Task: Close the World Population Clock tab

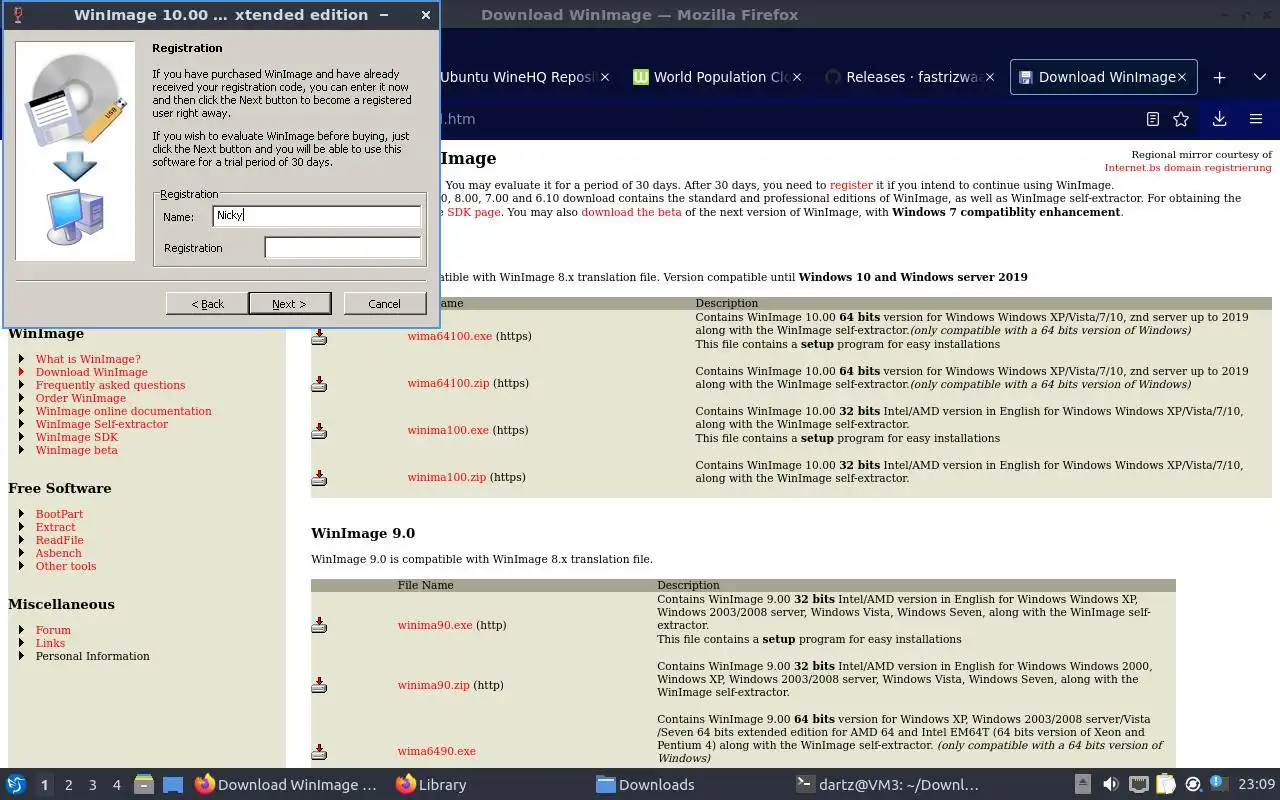Action: click(x=797, y=77)
